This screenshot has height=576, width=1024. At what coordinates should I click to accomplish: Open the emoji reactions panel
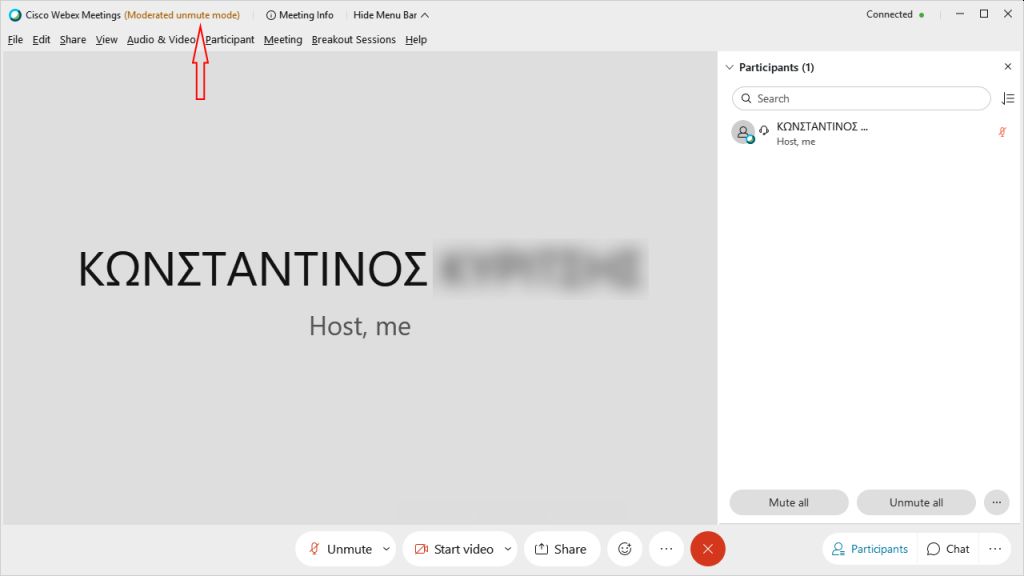coord(624,548)
